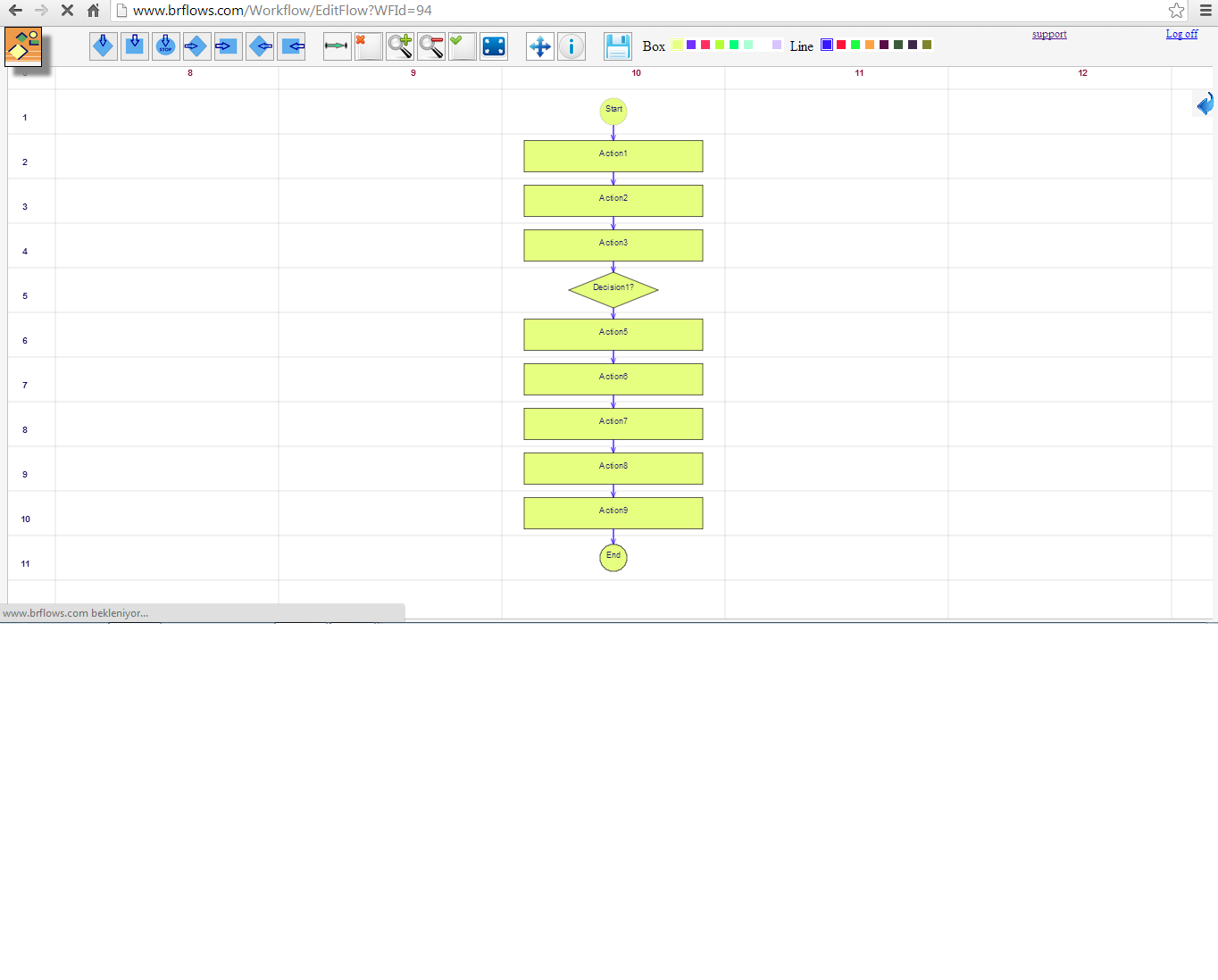Click the blue back arrow at right edge
The width and height of the screenshot is (1218, 980).
(x=1205, y=104)
